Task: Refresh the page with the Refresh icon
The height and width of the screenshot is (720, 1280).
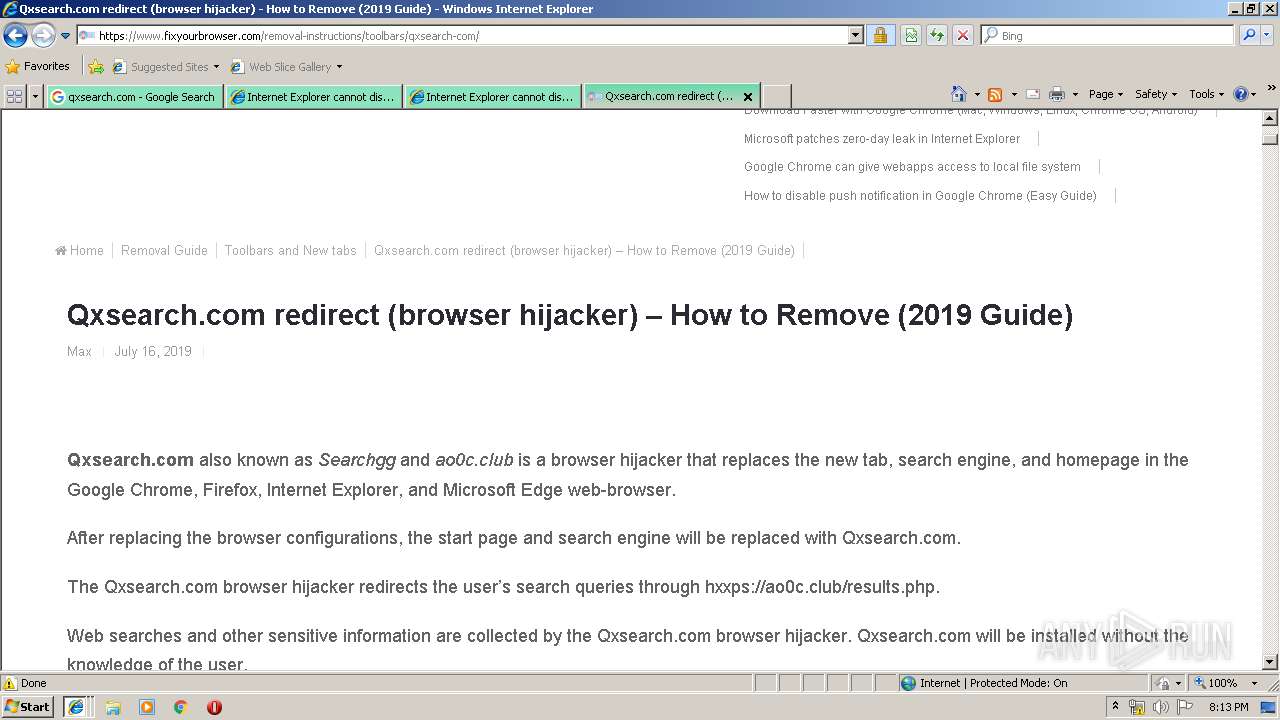Action: [937, 36]
